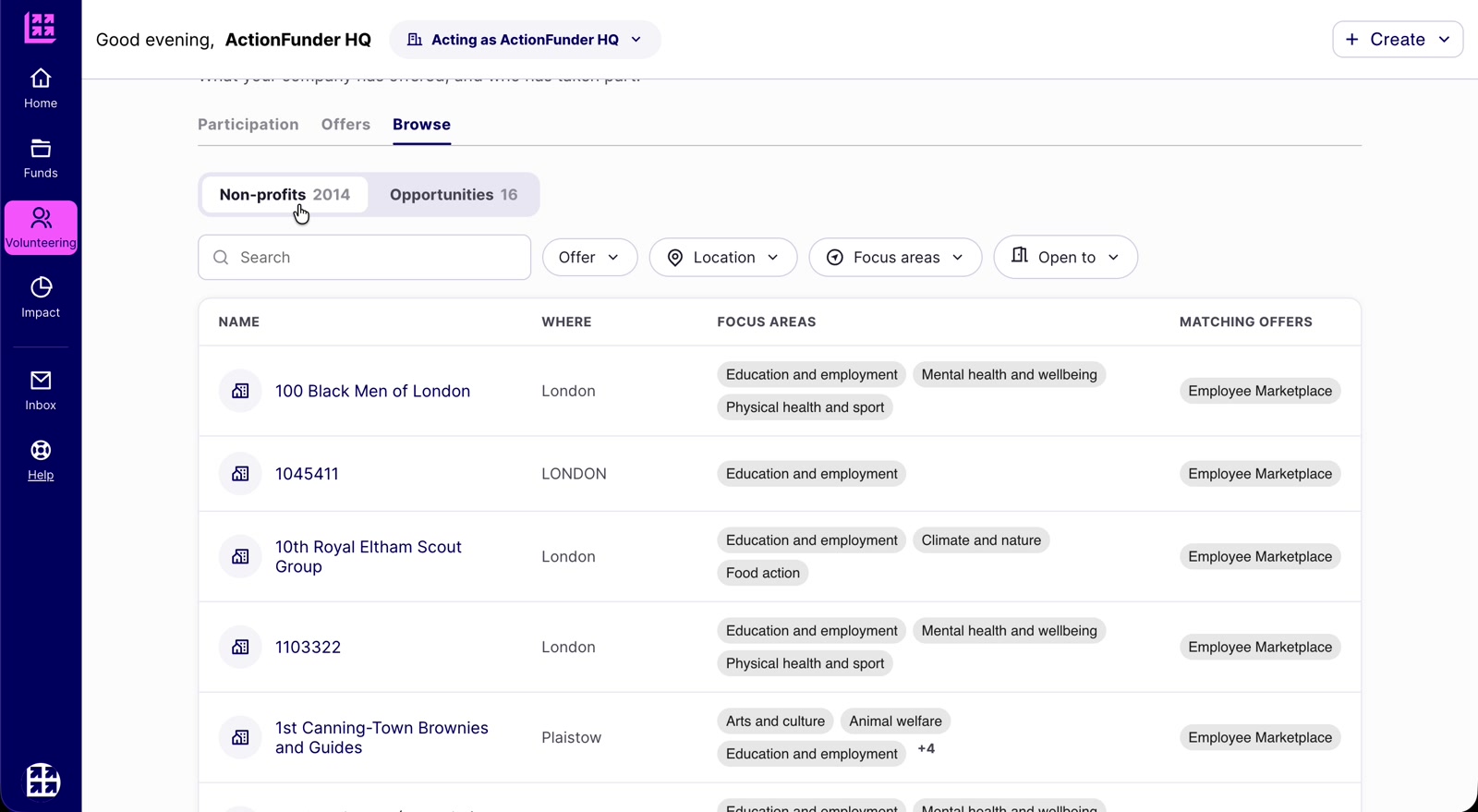Image resolution: width=1478 pixels, height=812 pixels.
Task: Click the organisation icon for 1045411
Action: [240, 474]
